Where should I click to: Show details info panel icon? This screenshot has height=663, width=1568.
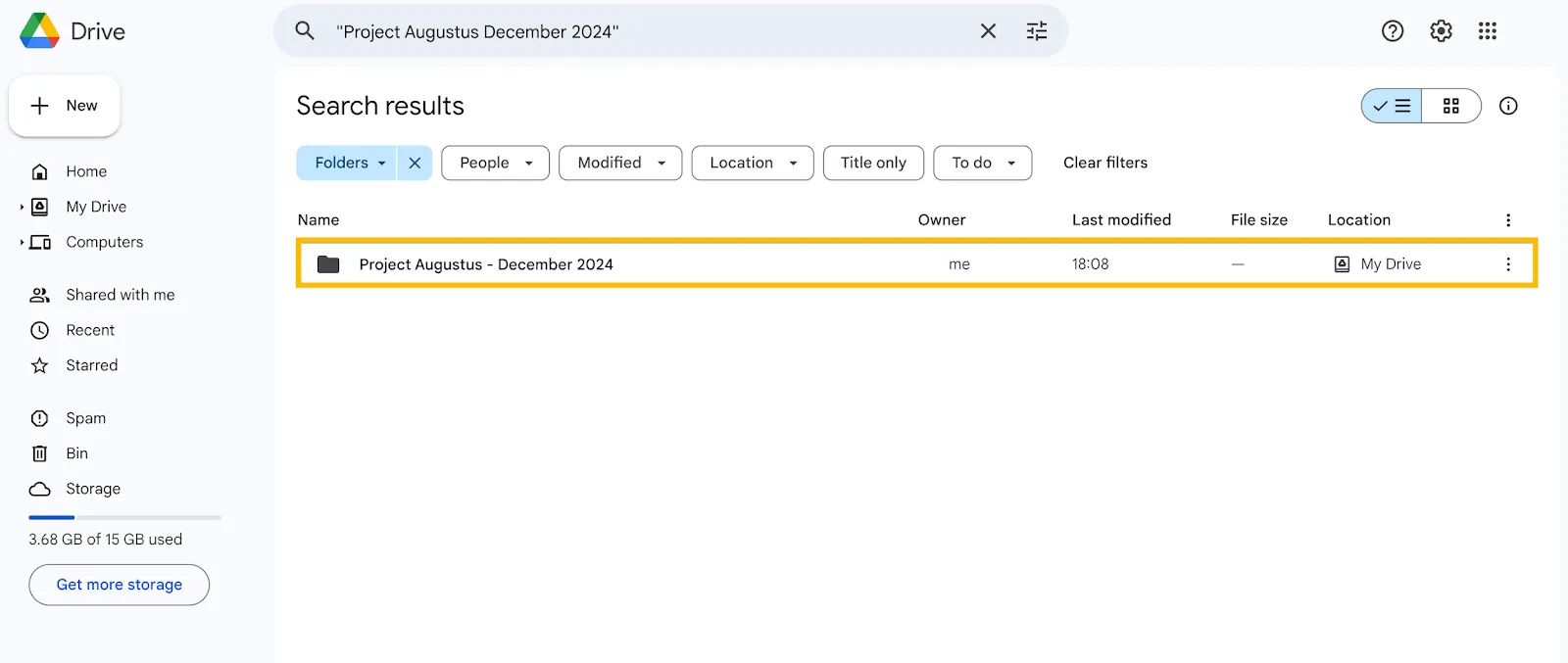1508,106
